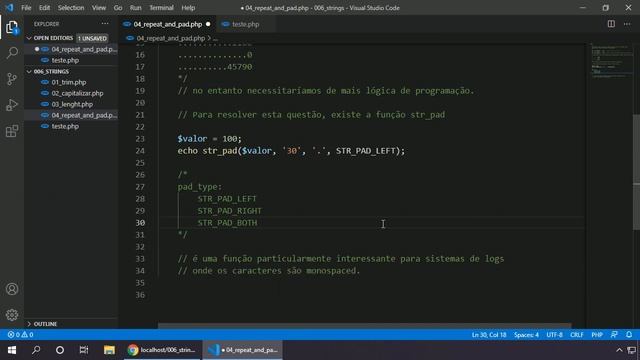Click the horizontal editor scrollbar
640x360 pixels.
click(x=364, y=326)
